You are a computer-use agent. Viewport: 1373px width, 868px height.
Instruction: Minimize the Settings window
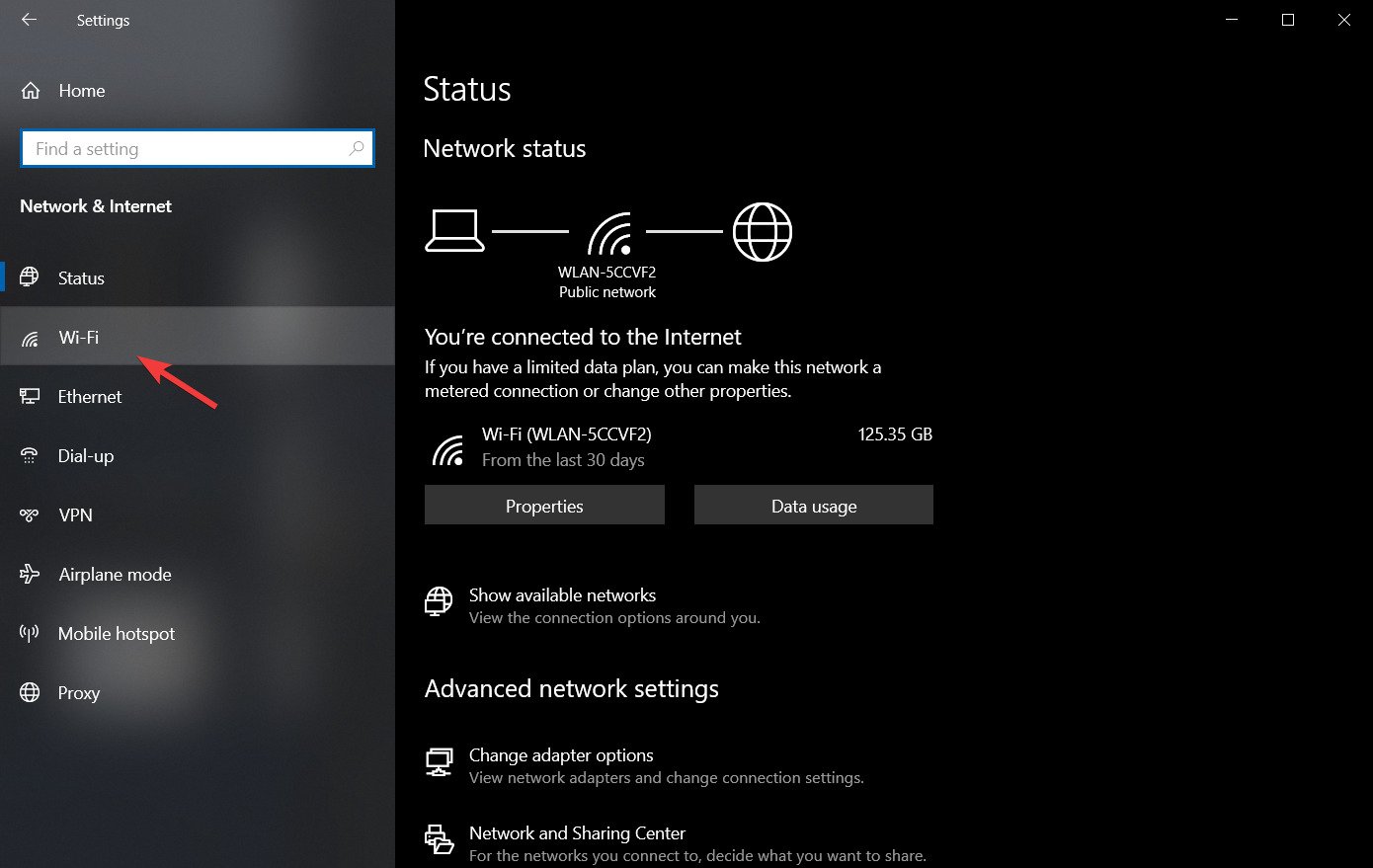(x=1231, y=20)
